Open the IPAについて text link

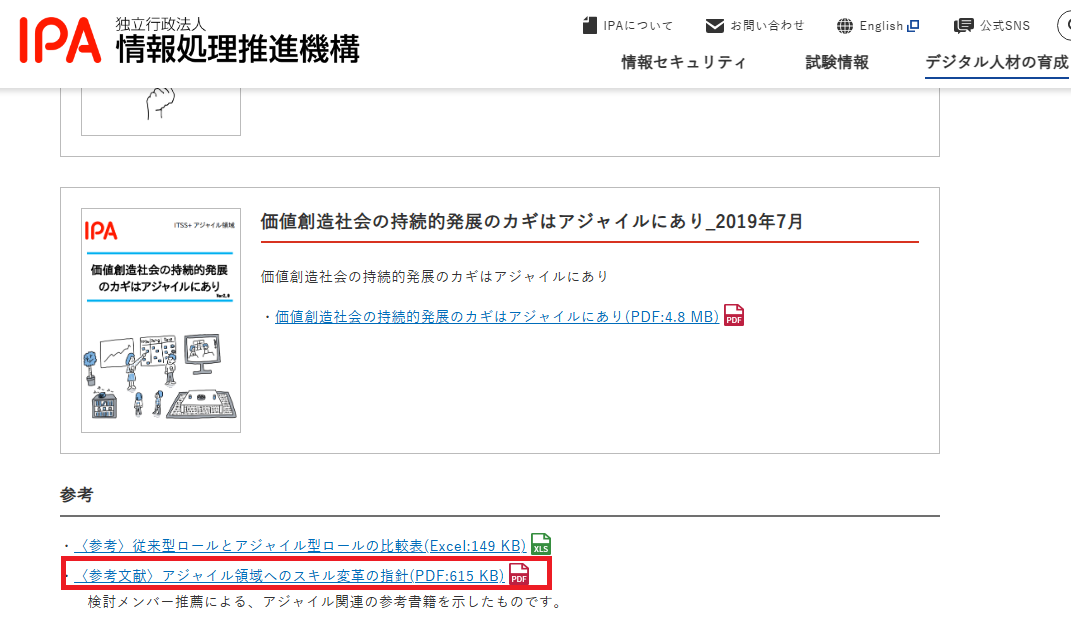[x=638, y=26]
